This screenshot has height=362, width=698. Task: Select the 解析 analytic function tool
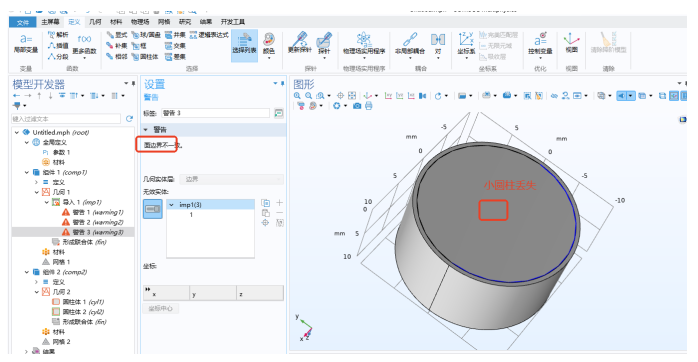pos(58,35)
